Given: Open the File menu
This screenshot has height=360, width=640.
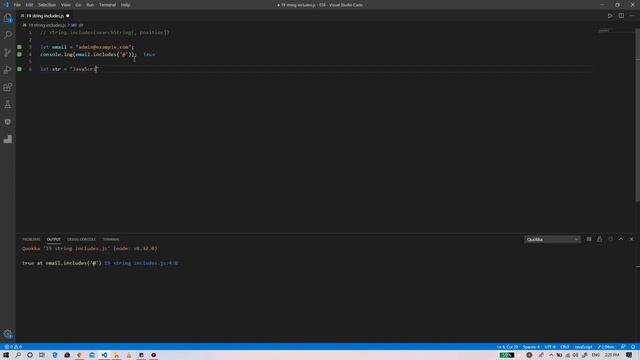Looking at the screenshot, I should [x=17, y=5].
